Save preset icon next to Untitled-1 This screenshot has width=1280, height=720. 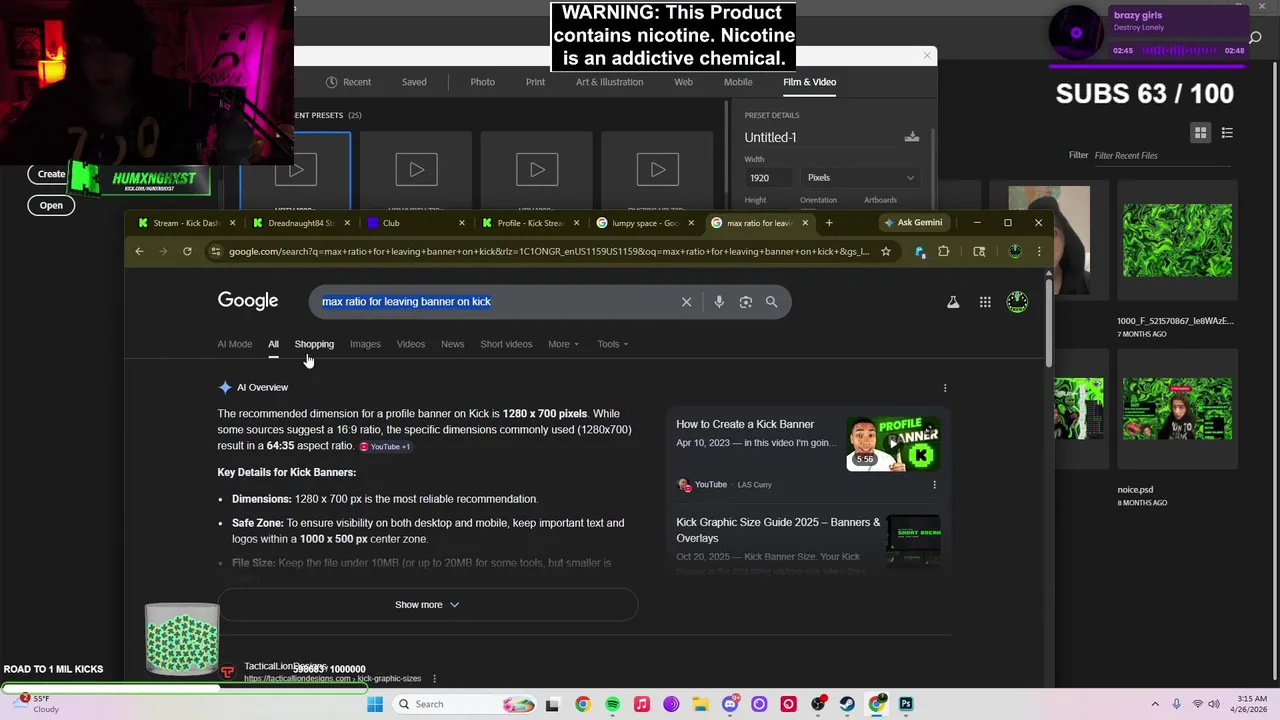(911, 137)
